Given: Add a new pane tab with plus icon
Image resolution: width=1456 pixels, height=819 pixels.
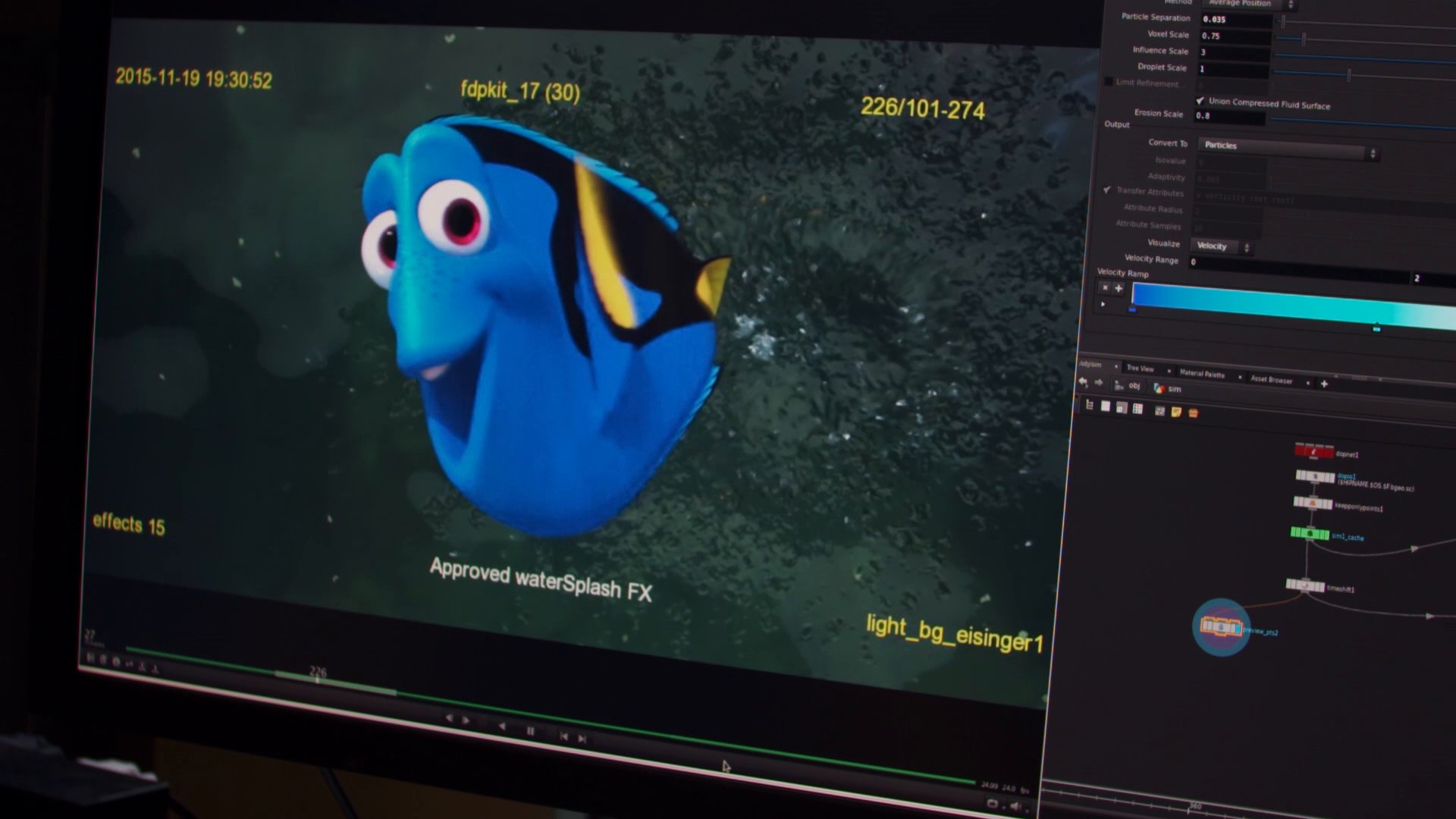Looking at the screenshot, I should pyautogui.click(x=1324, y=384).
